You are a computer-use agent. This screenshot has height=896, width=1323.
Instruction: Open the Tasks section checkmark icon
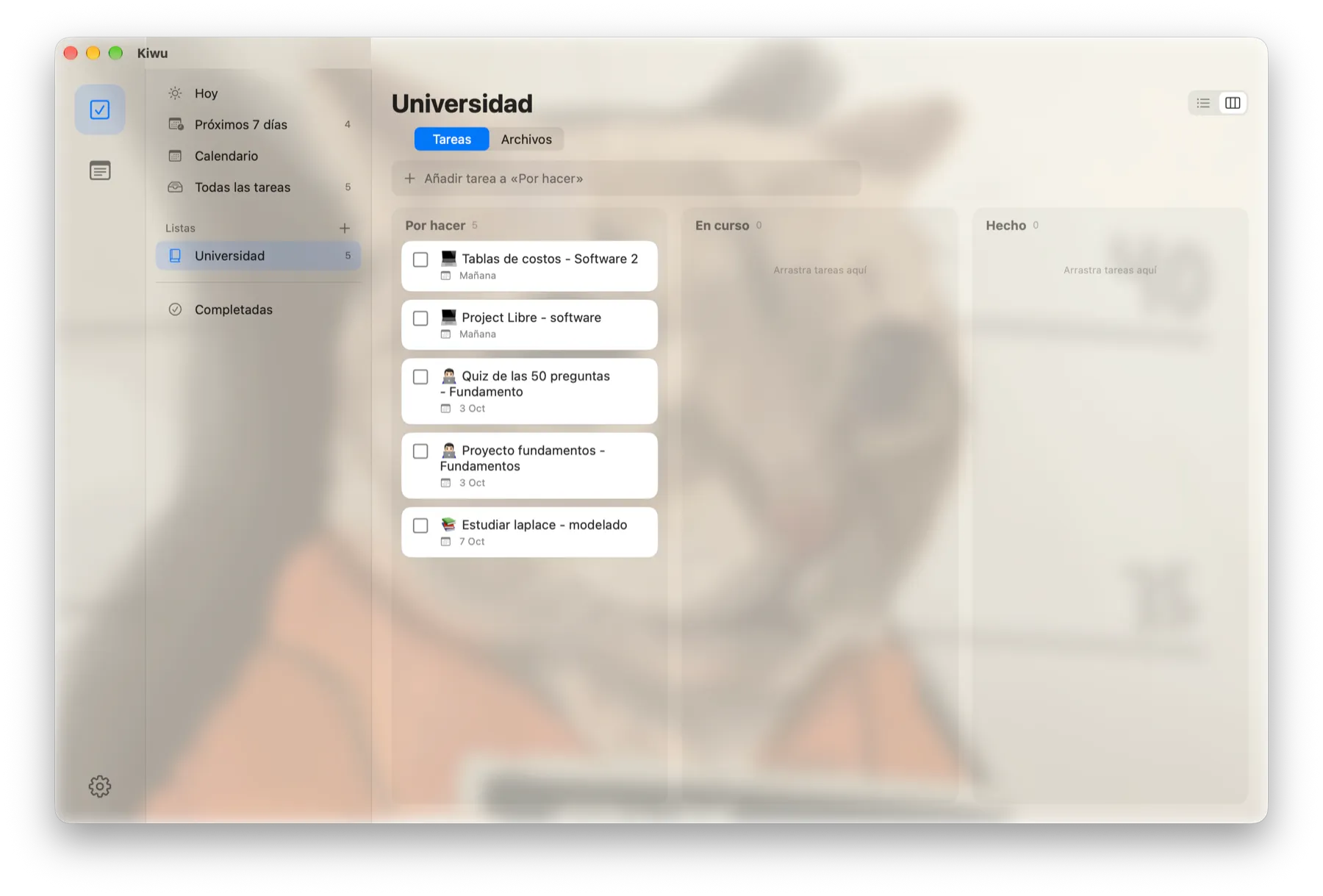tap(100, 110)
